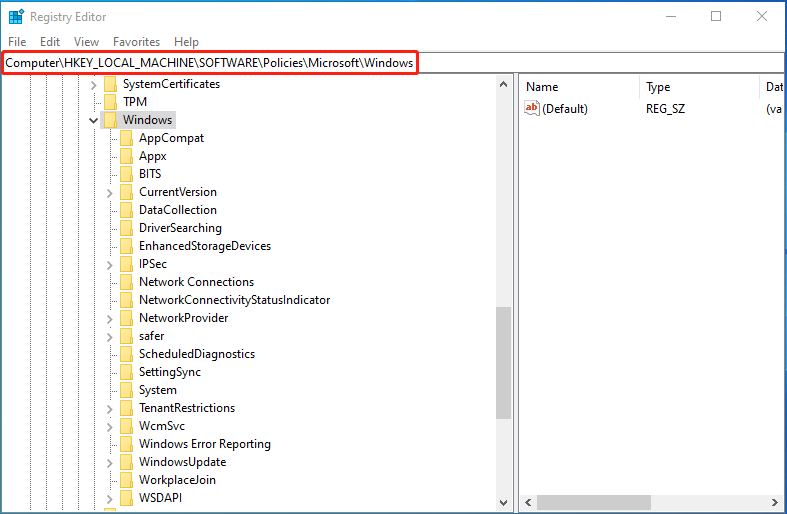Open the Edit menu
787x514 pixels.
click(x=50, y=42)
